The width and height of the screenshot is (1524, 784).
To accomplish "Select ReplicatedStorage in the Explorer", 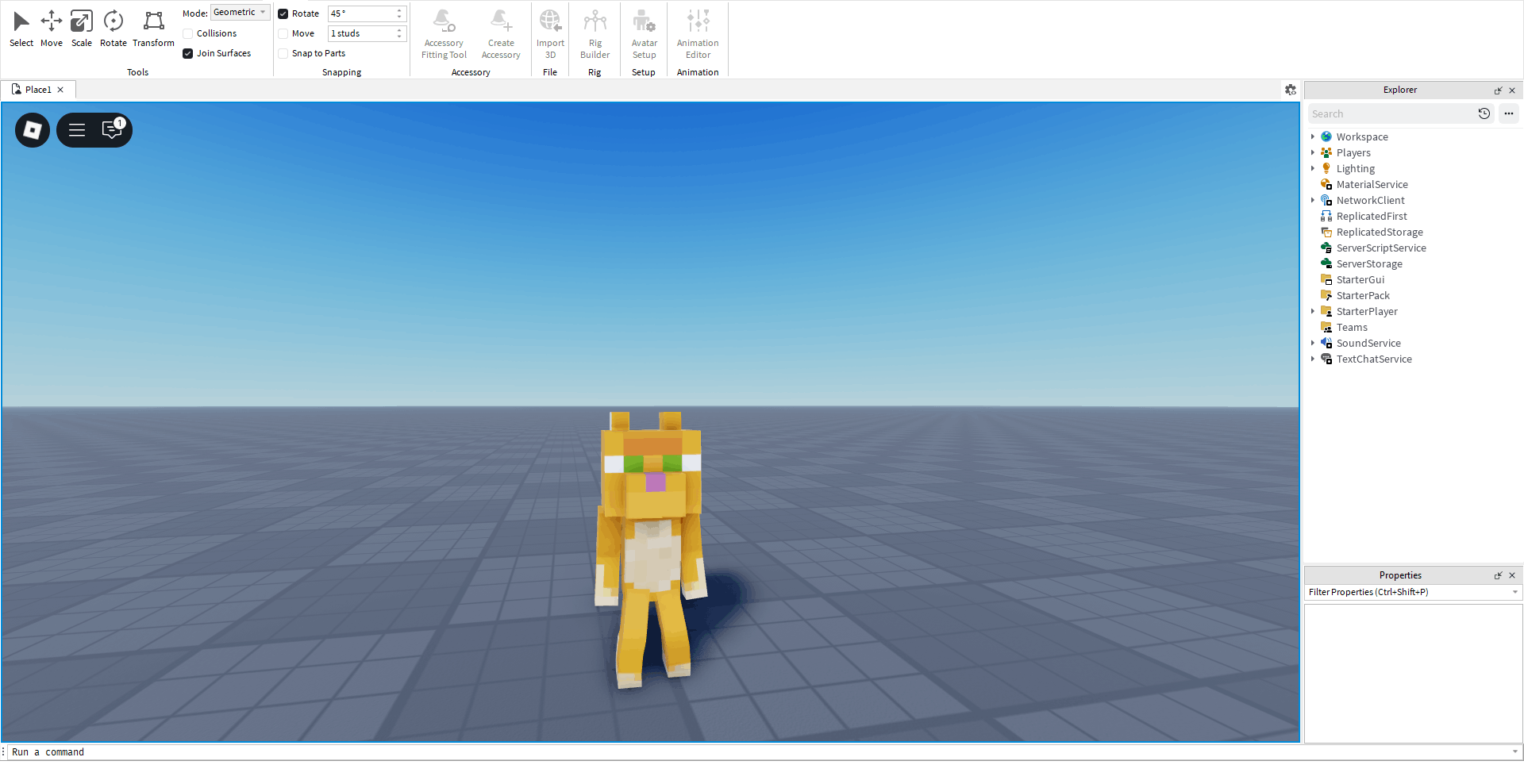I will point(1379,232).
